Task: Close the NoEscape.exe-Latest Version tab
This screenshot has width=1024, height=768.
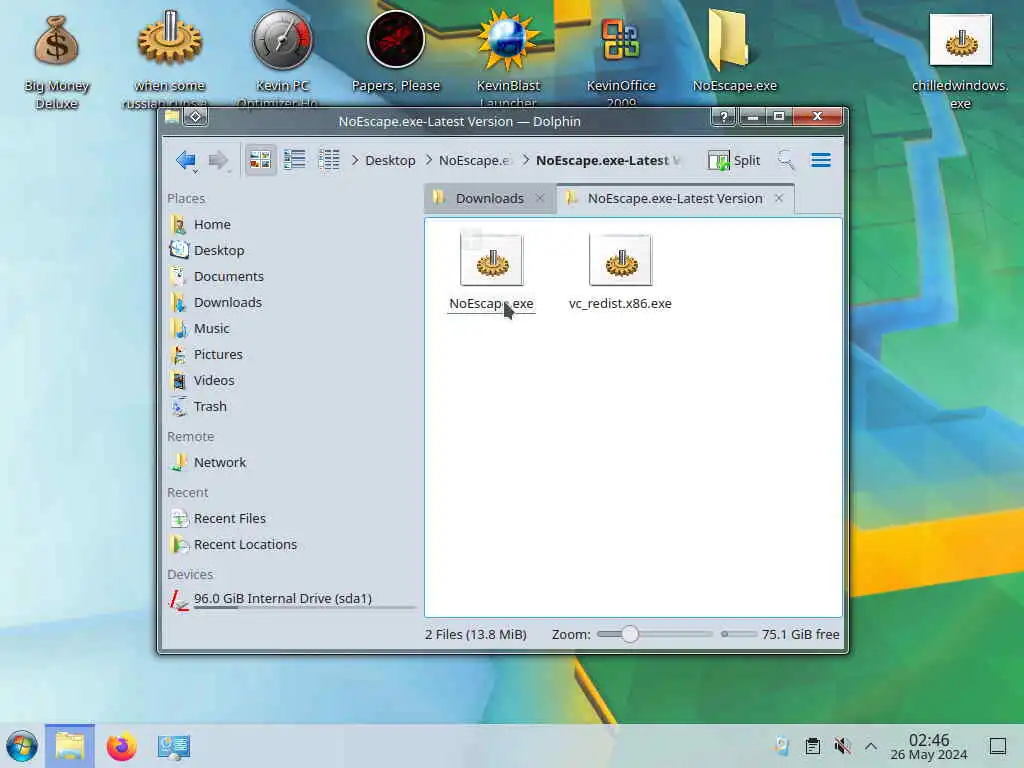Action: pyautogui.click(x=779, y=198)
